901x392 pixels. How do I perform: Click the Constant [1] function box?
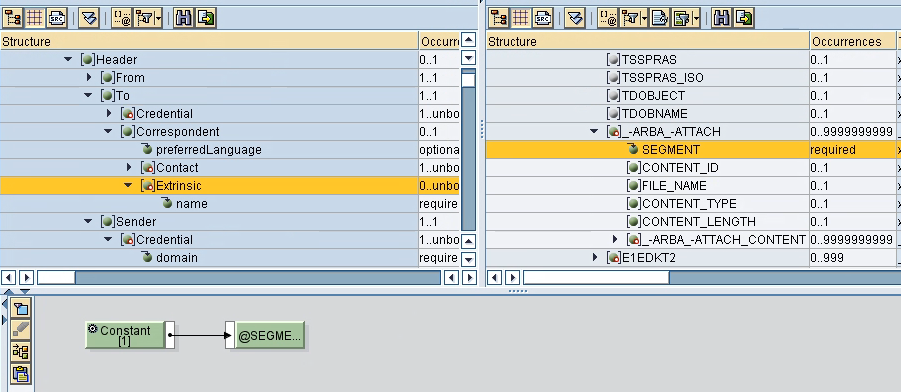125,335
